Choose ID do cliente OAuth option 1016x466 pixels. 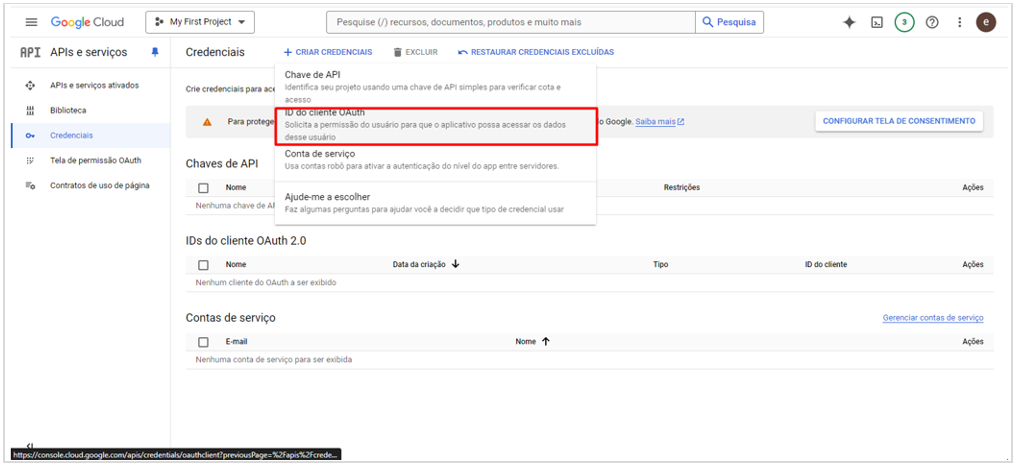click(435, 126)
